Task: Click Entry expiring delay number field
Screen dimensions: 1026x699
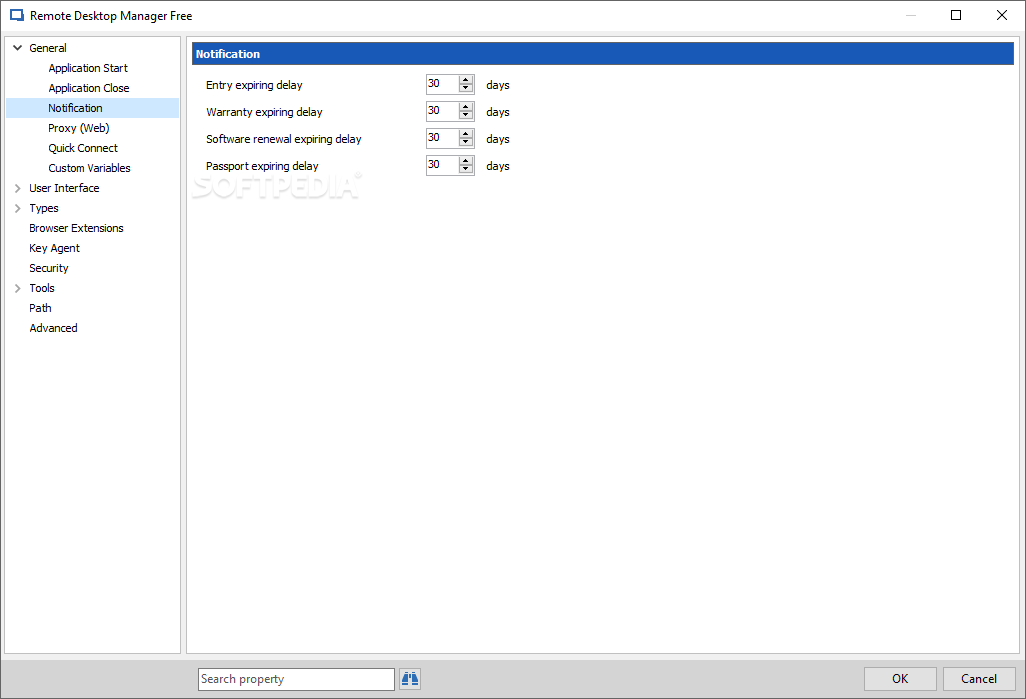Action: coord(442,84)
